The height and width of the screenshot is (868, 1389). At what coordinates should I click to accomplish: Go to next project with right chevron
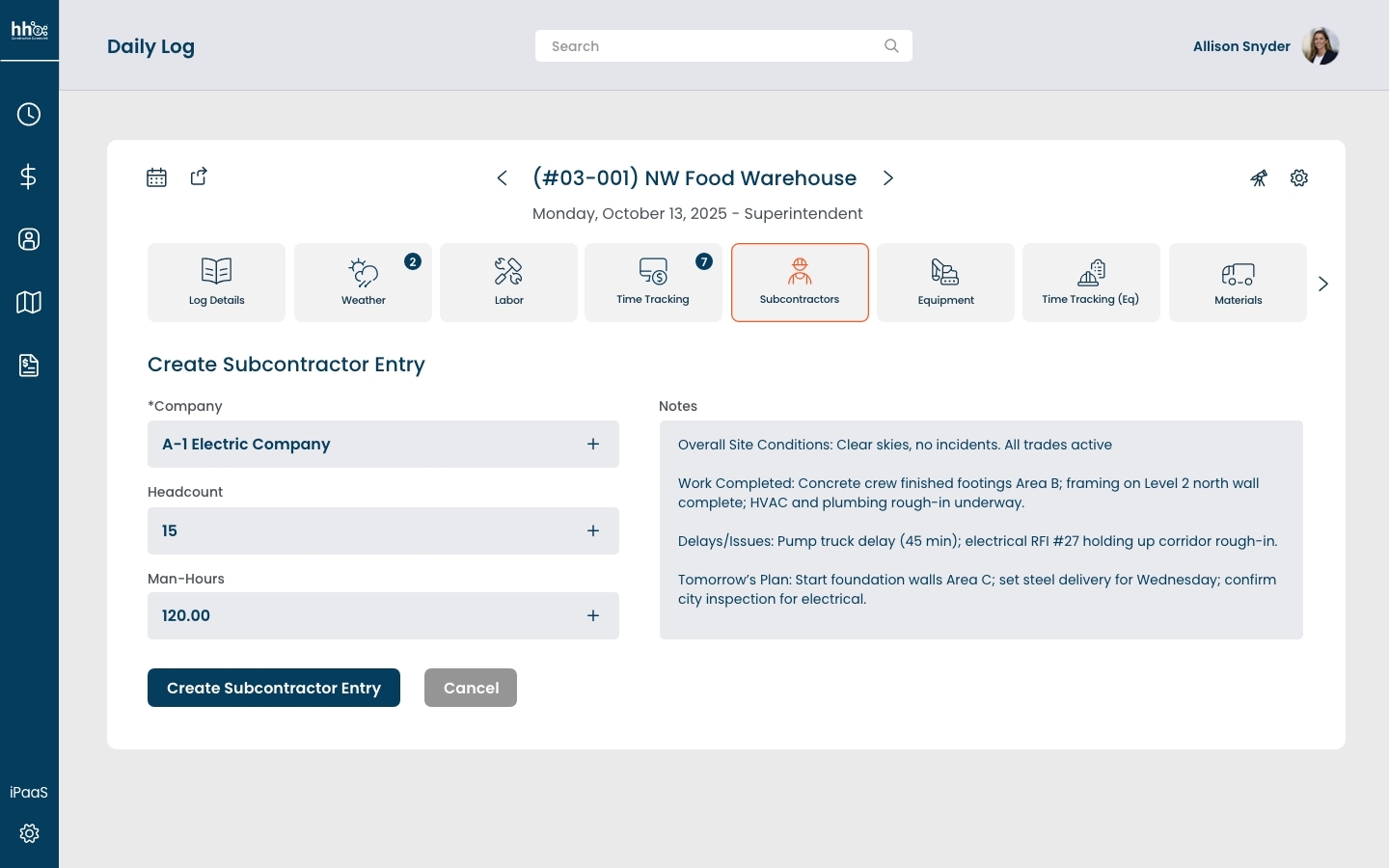pyautogui.click(x=888, y=178)
